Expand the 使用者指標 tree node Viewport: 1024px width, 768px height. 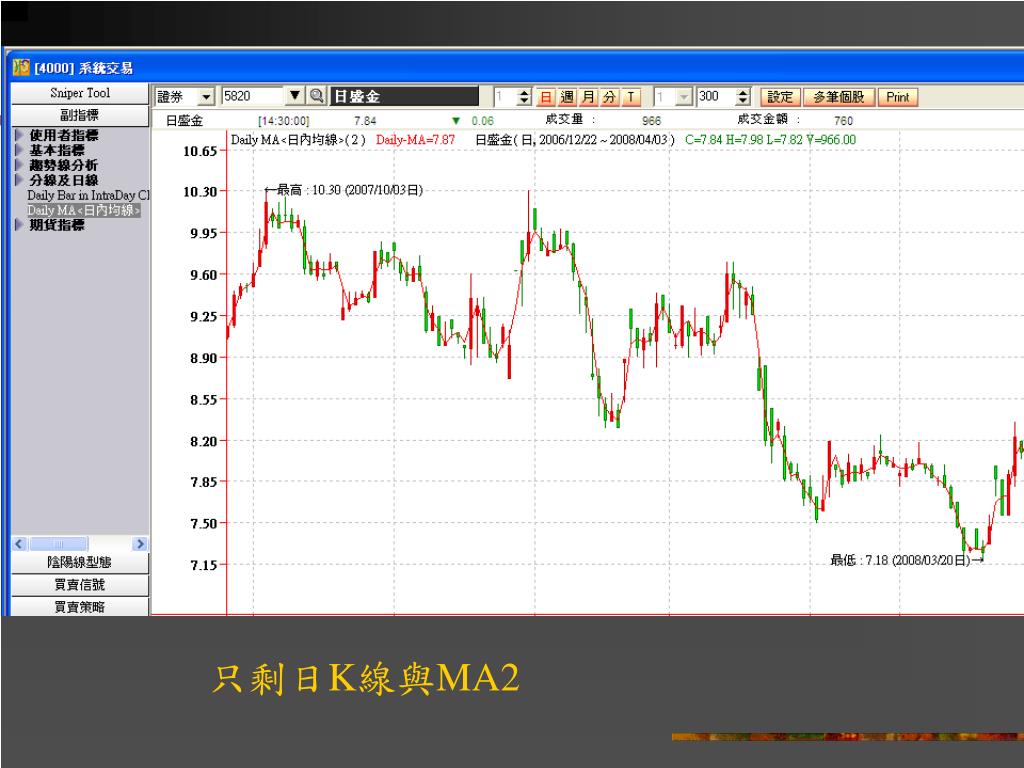coord(18,135)
